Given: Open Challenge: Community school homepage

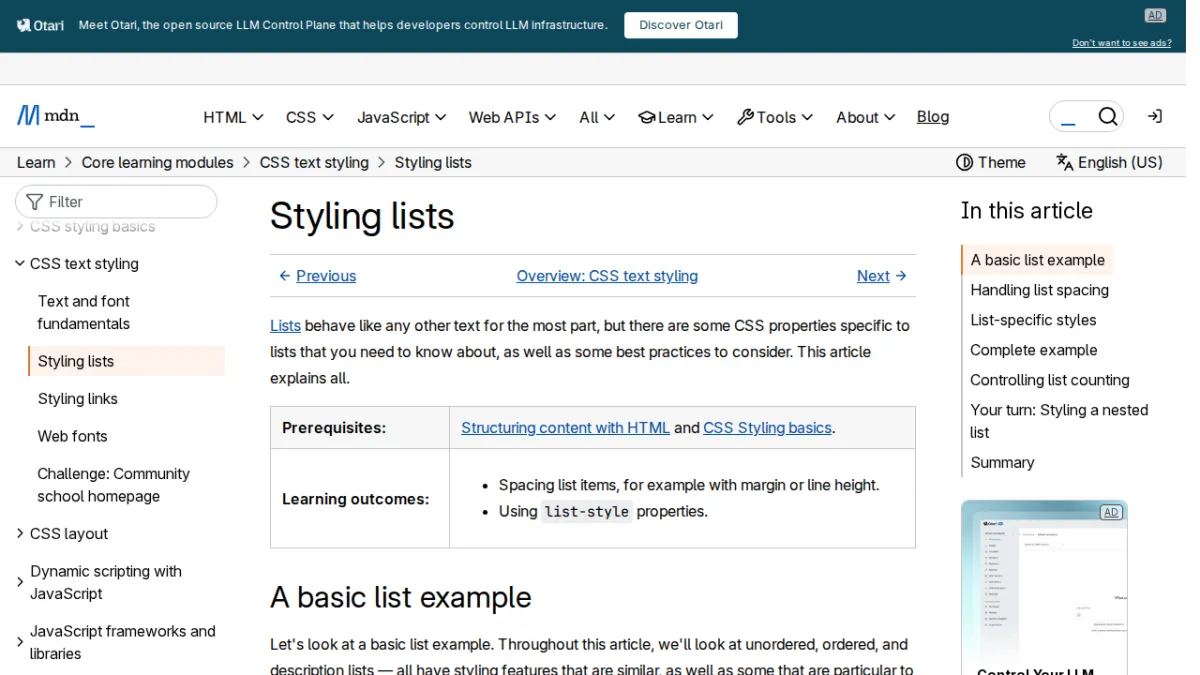Looking at the screenshot, I should 113,485.
